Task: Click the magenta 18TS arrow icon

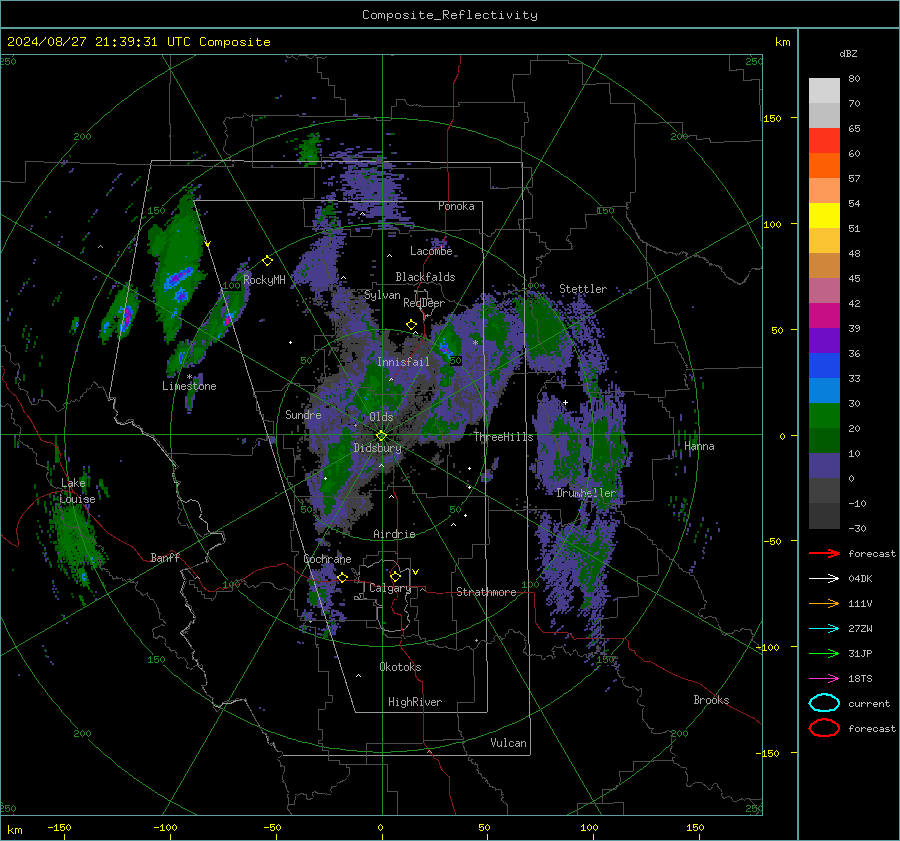Action: [824, 679]
